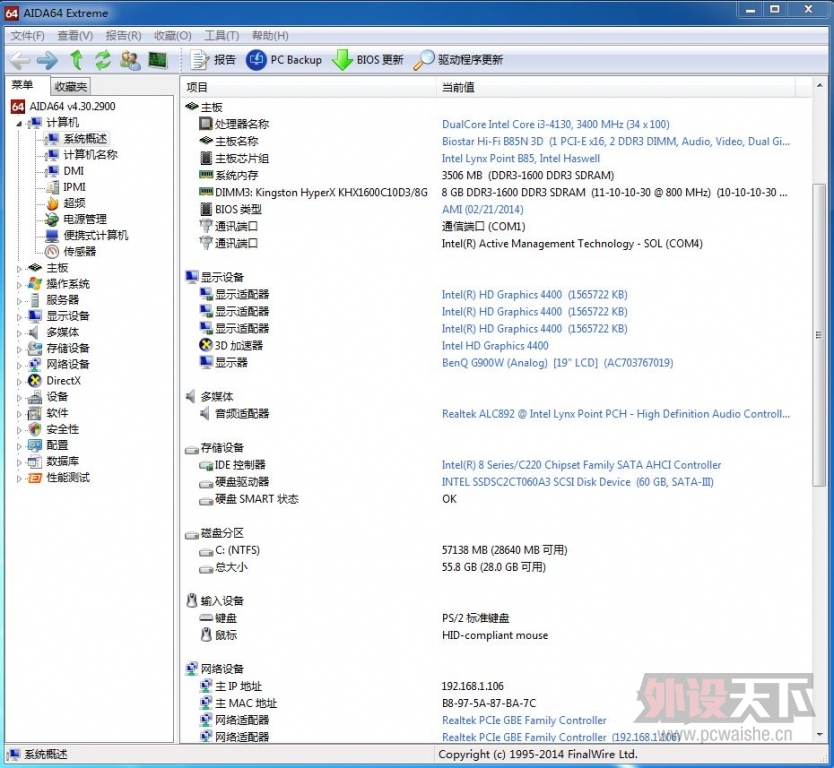
Task: Expand the 网络设备 tree branch
Action: [x=19, y=365]
